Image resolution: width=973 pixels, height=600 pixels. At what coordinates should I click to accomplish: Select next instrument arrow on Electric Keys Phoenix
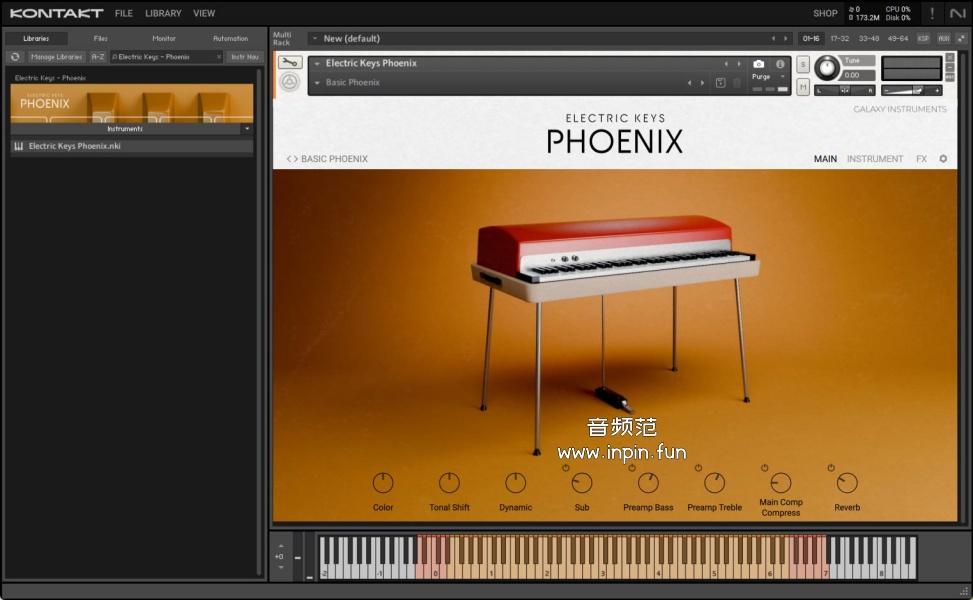click(738, 64)
